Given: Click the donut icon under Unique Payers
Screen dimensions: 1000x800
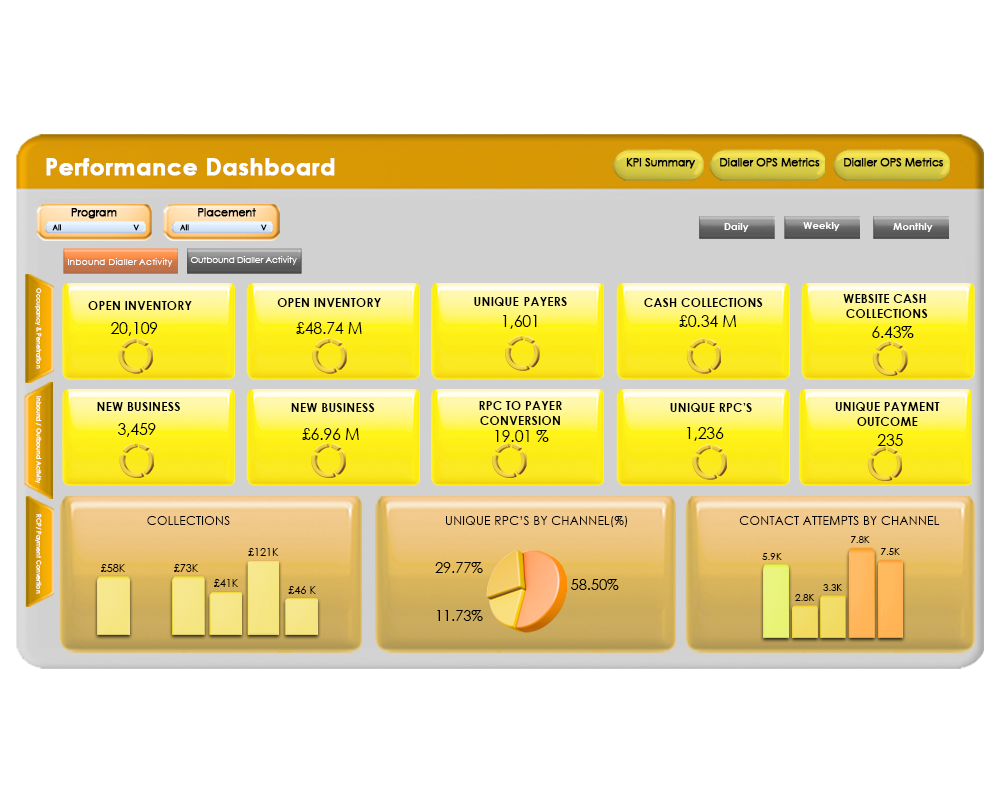Looking at the screenshot, I should click(x=522, y=353).
